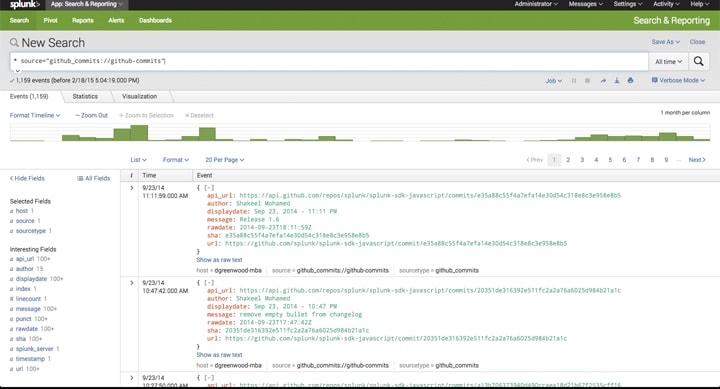
Task: Go to Dashboards nav item
Action: (x=155, y=21)
